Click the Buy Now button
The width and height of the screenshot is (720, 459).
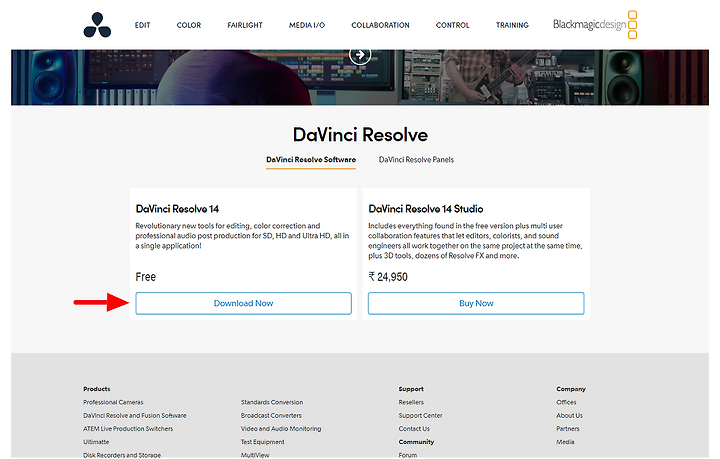point(476,303)
